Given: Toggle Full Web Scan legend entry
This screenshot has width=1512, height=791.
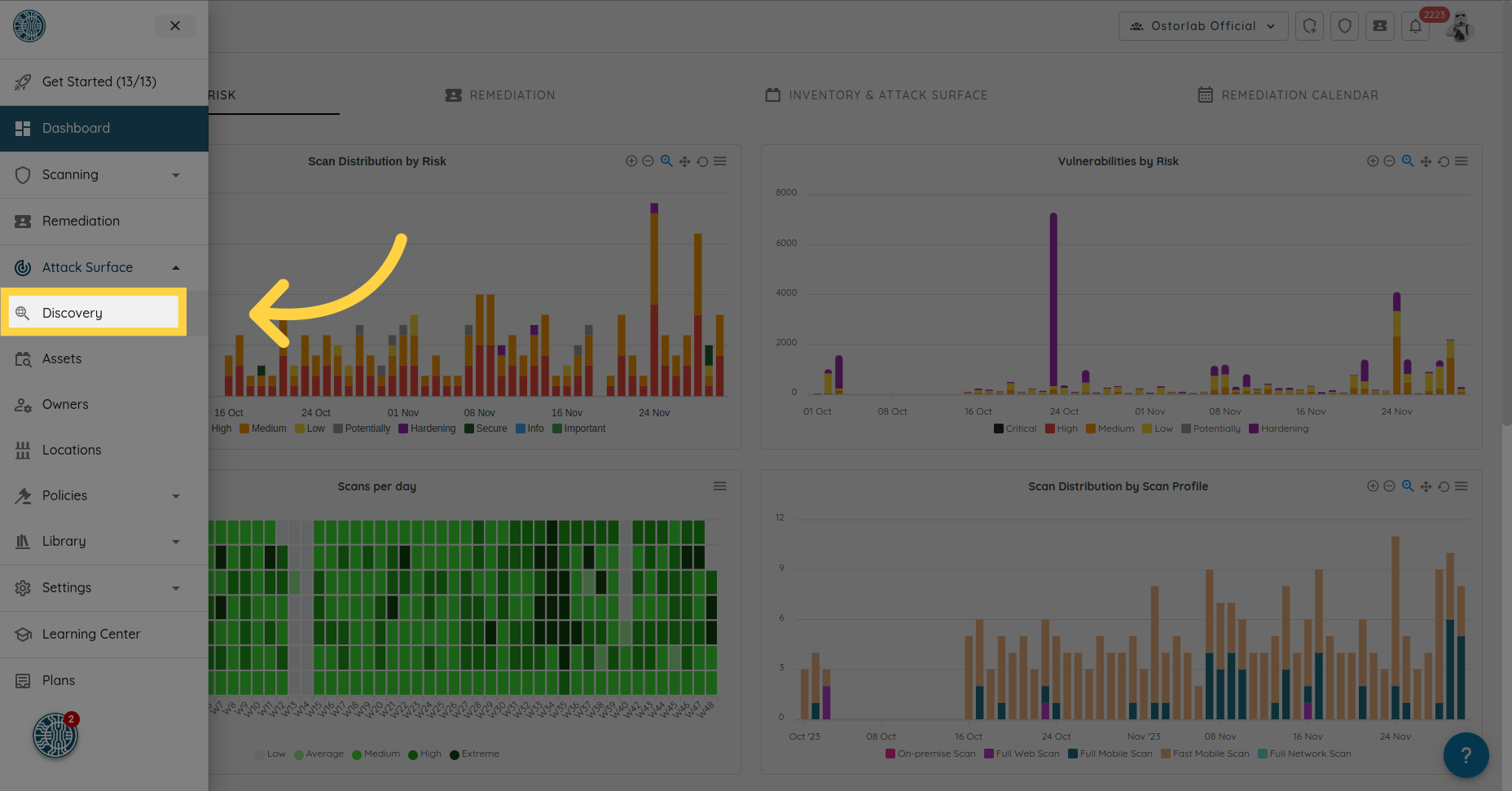Looking at the screenshot, I should (x=1022, y=754).
